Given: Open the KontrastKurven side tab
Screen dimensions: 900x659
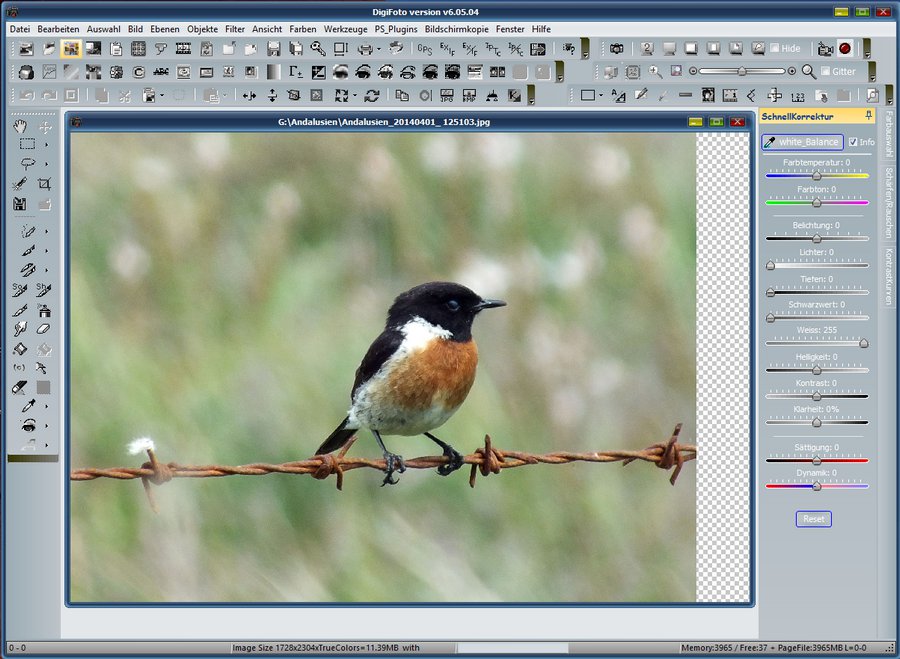Looking at the screenshot, I should coord(886,276).
